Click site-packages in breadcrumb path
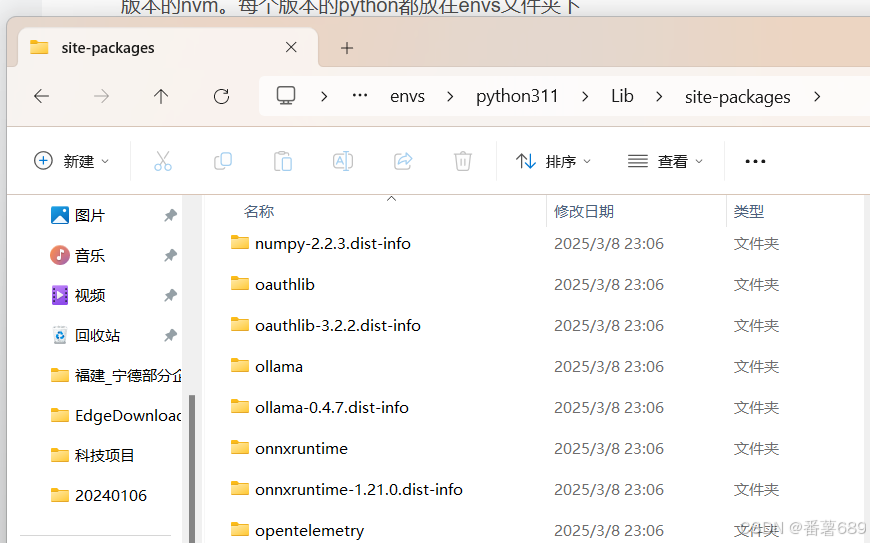This screenshot has height=543, width=870. 737,97
